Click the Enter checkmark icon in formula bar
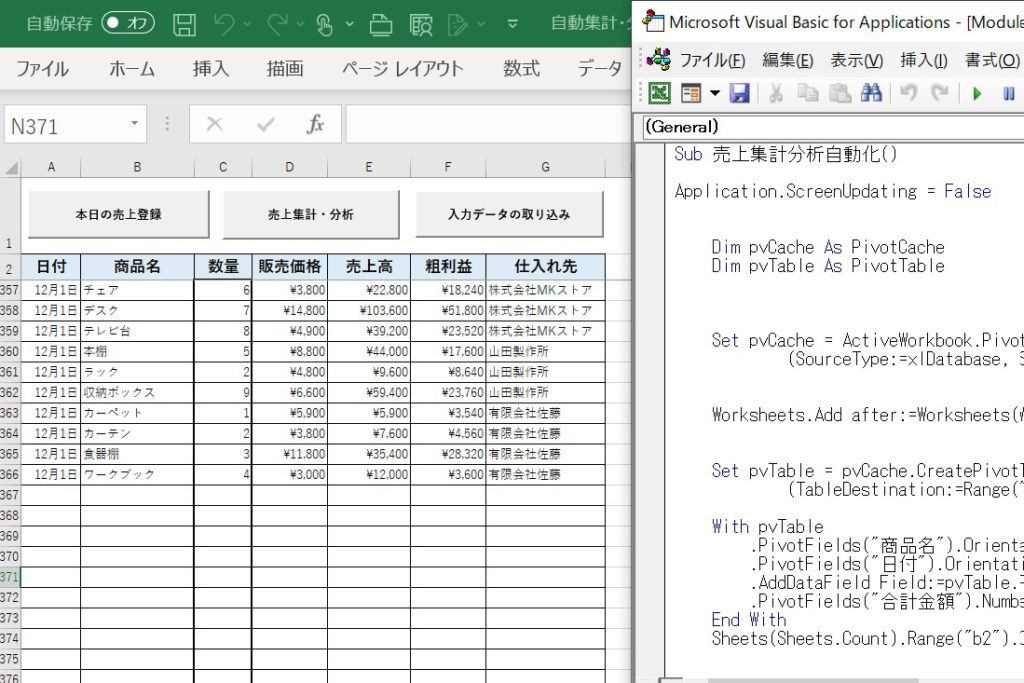This screenshot has width=1024, height=683. (266, 123)
